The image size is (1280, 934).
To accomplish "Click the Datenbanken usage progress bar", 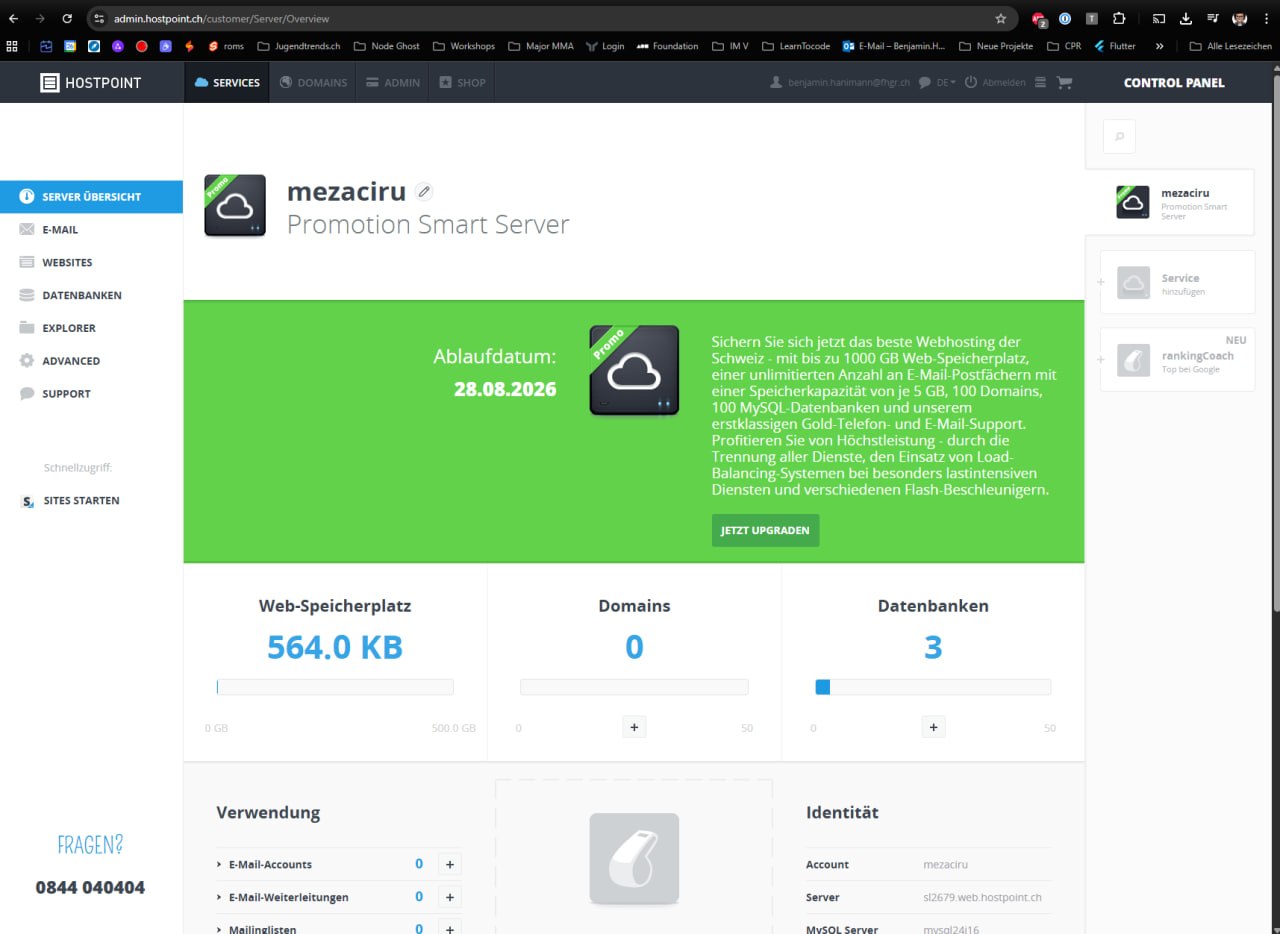I will pyautogui.click(x=933, y=687).
